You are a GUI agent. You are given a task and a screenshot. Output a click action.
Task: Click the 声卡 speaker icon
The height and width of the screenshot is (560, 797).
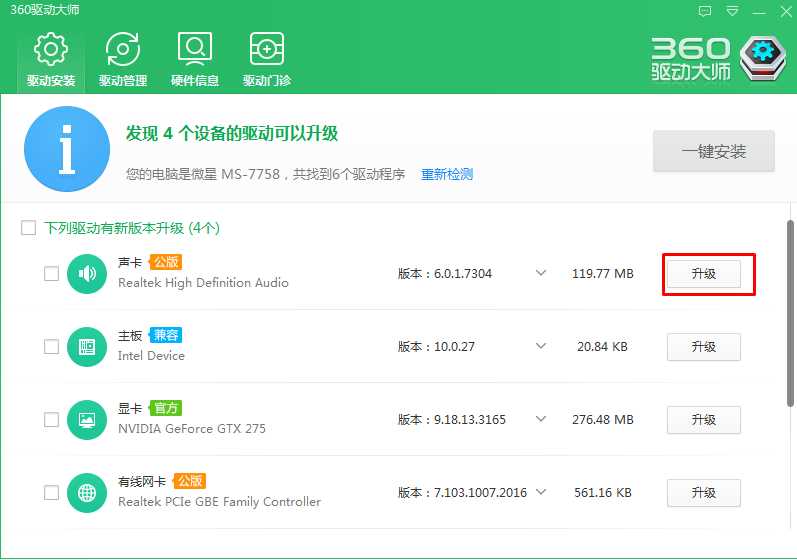87,274
